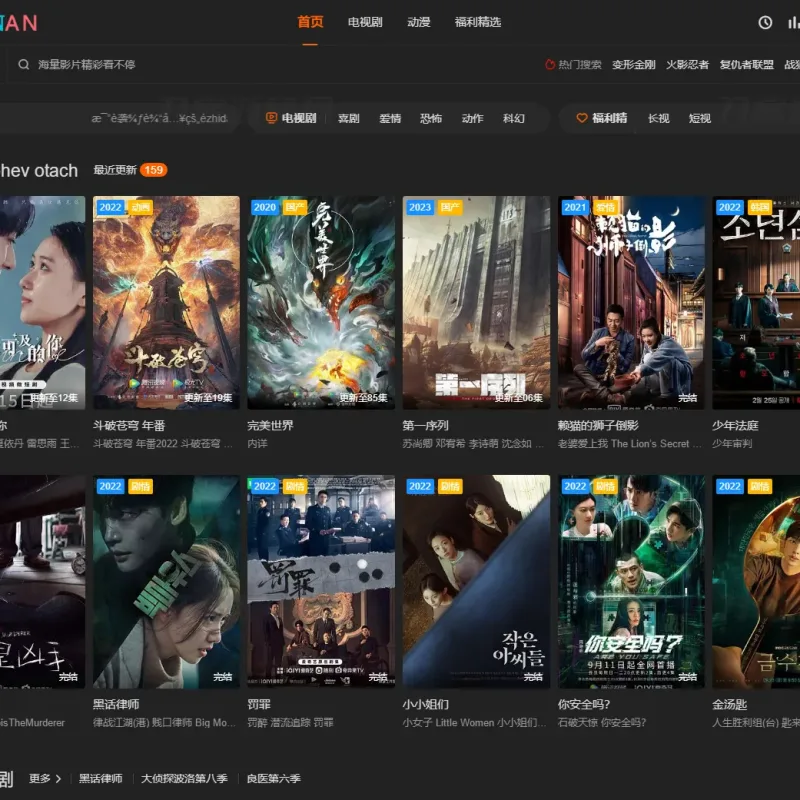Switch to 首页 tab
Screen dimensions: 800x800
click(310, 22)
